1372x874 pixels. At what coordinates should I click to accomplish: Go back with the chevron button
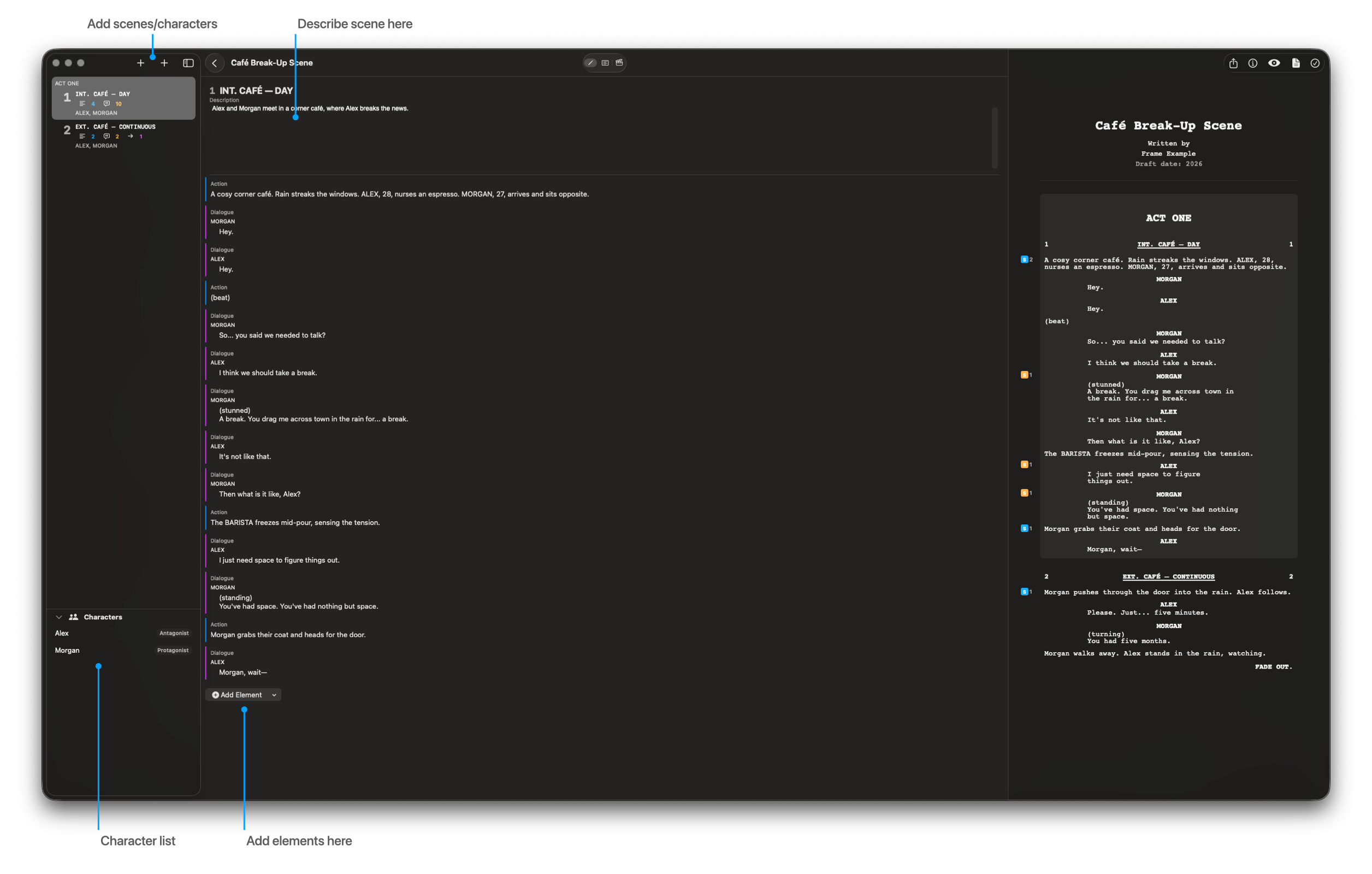click(x=215, y=63)
